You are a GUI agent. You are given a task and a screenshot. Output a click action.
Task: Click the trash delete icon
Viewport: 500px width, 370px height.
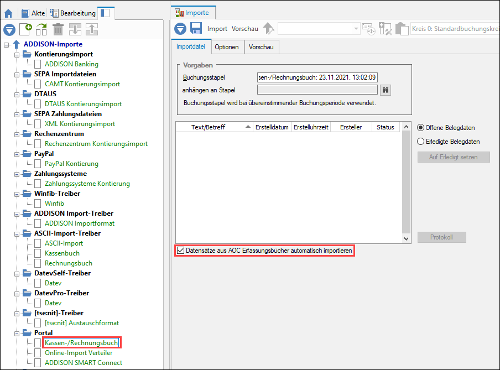click(58, 29)
